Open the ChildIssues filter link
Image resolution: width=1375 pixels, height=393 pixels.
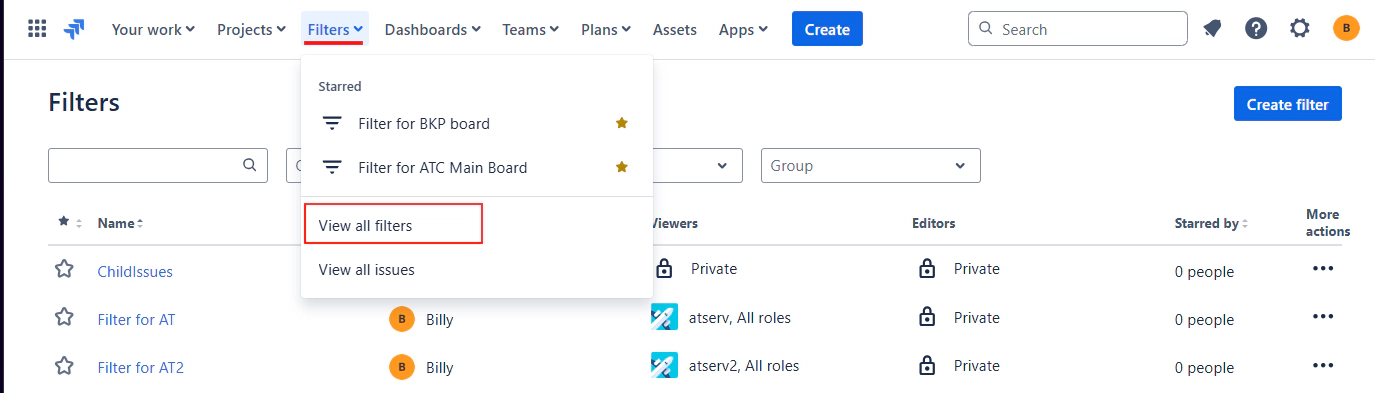[x=135, y=271]
